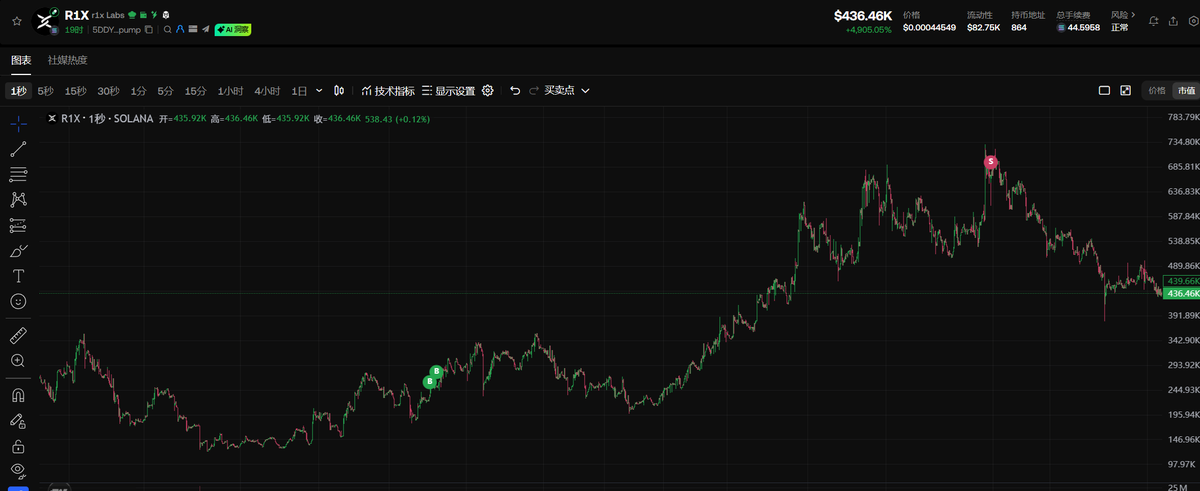1200x491 pixels.
Task: Click the upper green B buy marker
Action: point(436,371)
